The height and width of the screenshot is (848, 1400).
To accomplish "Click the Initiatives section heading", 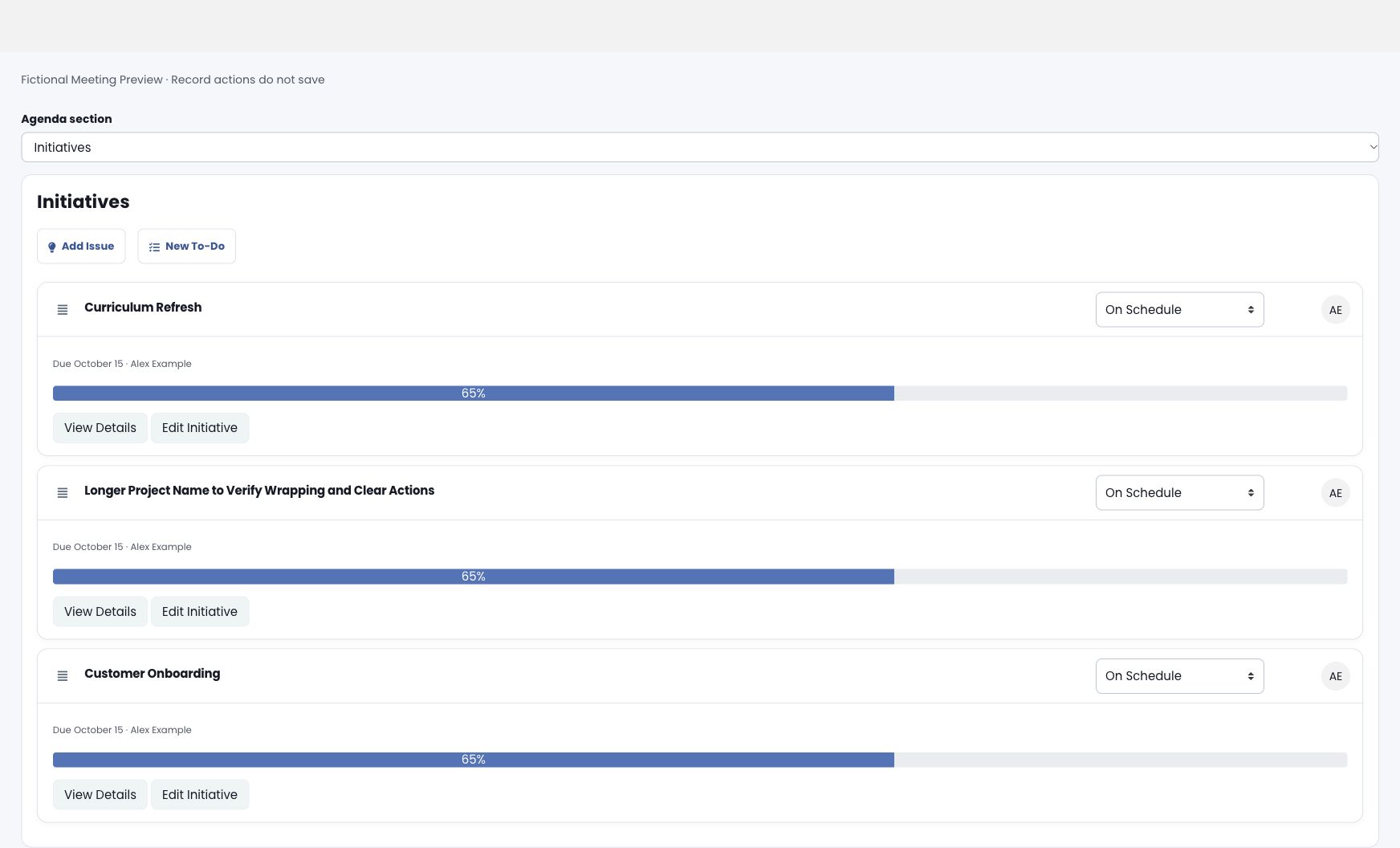I will 83,202.
